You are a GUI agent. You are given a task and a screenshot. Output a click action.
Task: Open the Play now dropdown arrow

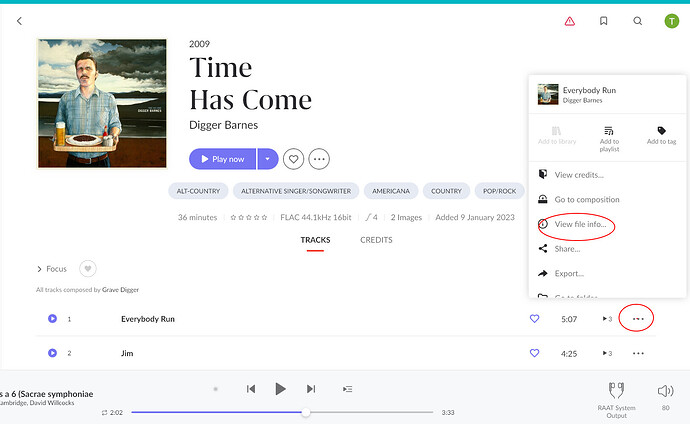click(x=268, y=159)
